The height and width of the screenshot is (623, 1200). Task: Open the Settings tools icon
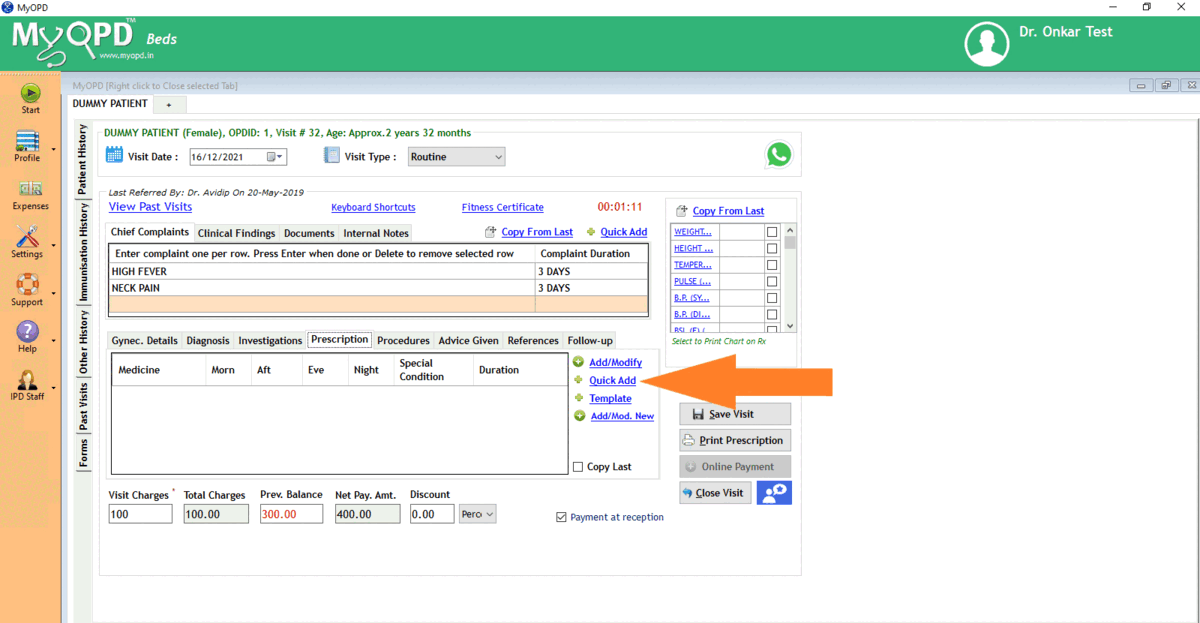(27, 237)
